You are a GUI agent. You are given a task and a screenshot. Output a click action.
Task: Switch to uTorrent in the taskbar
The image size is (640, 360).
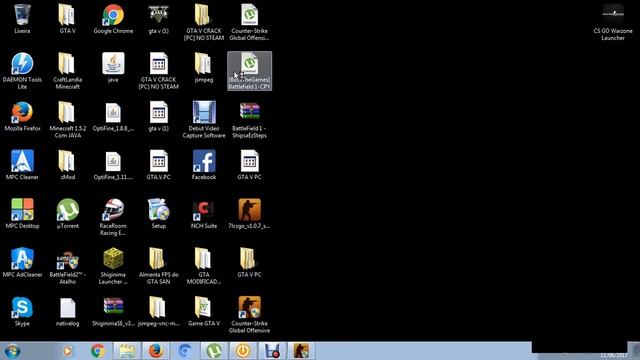[214, 351]
